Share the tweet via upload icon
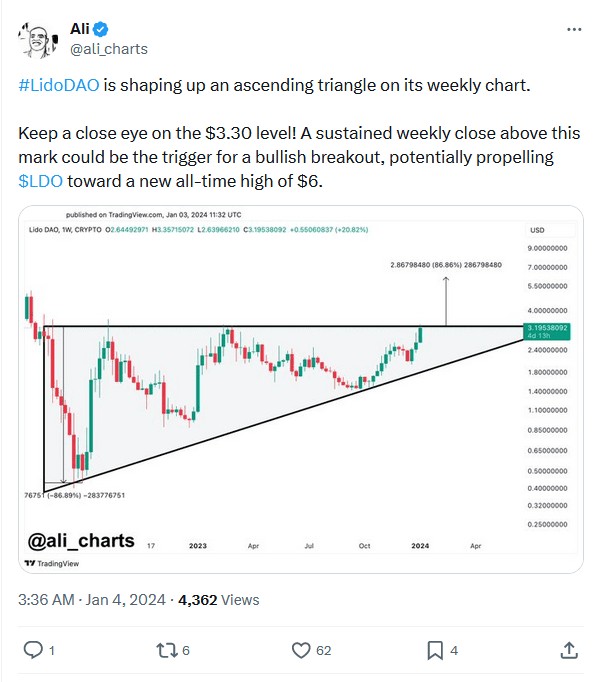The height and width of the screenshot is (682, 598). 569,650
